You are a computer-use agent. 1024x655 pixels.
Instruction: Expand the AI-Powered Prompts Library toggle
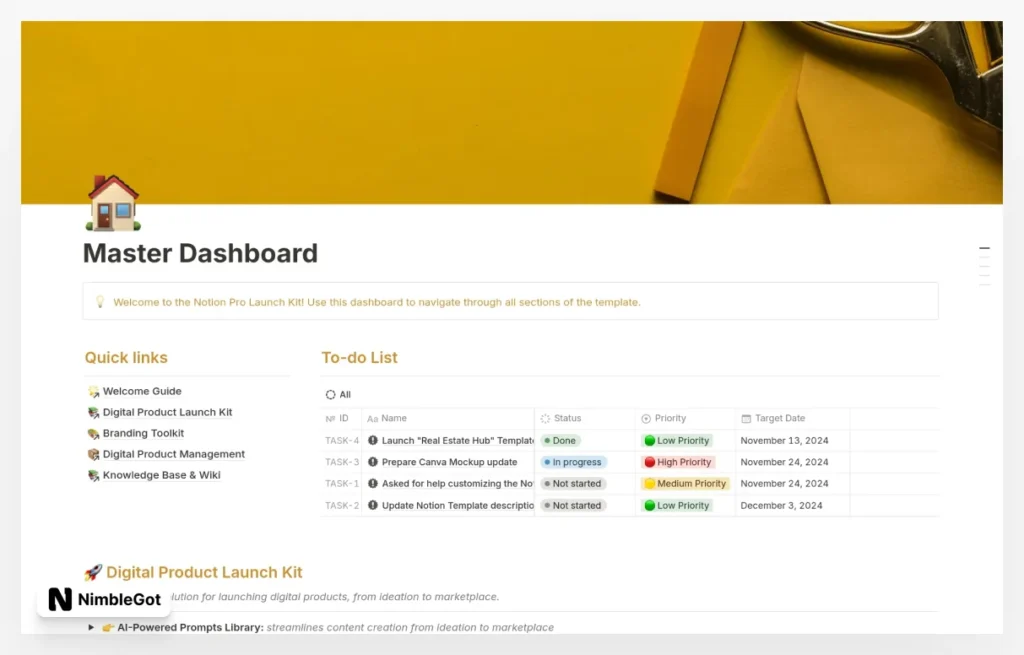pos(91,627)
